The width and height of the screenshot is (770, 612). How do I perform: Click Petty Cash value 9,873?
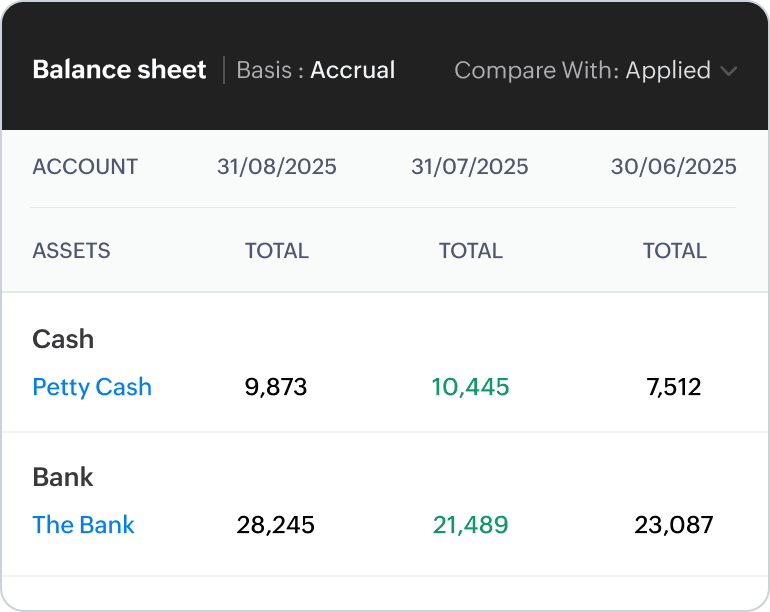point(276,387)
